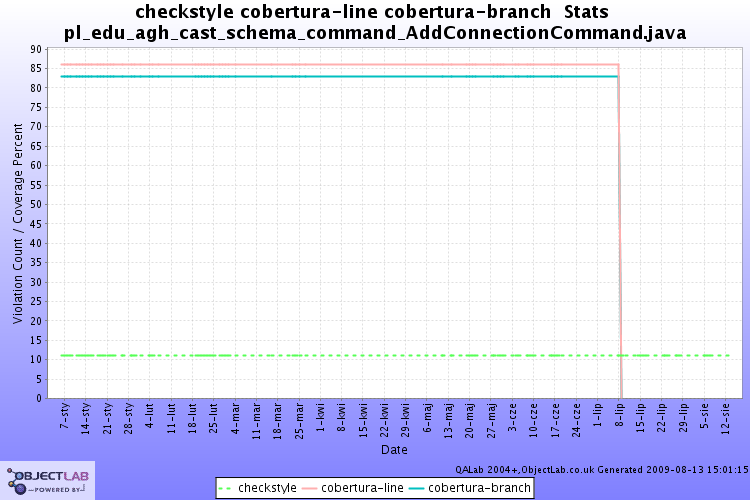Click the 24-cze date tick label
The width and height of the screenshot is (750, 500).
coord(576,420)
